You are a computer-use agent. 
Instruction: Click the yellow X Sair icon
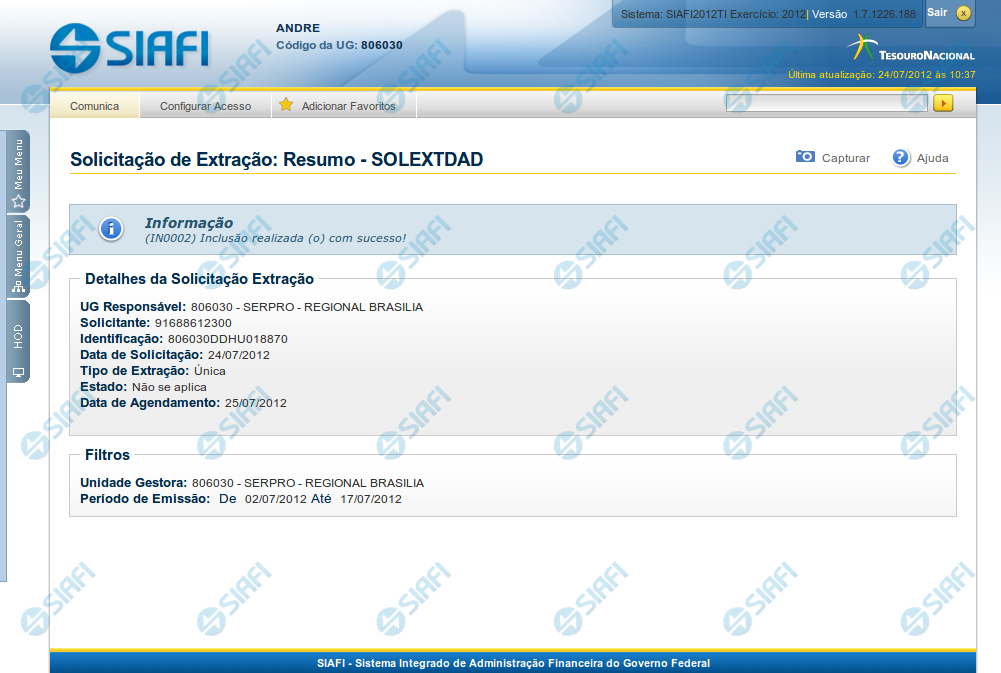[963, 13]
